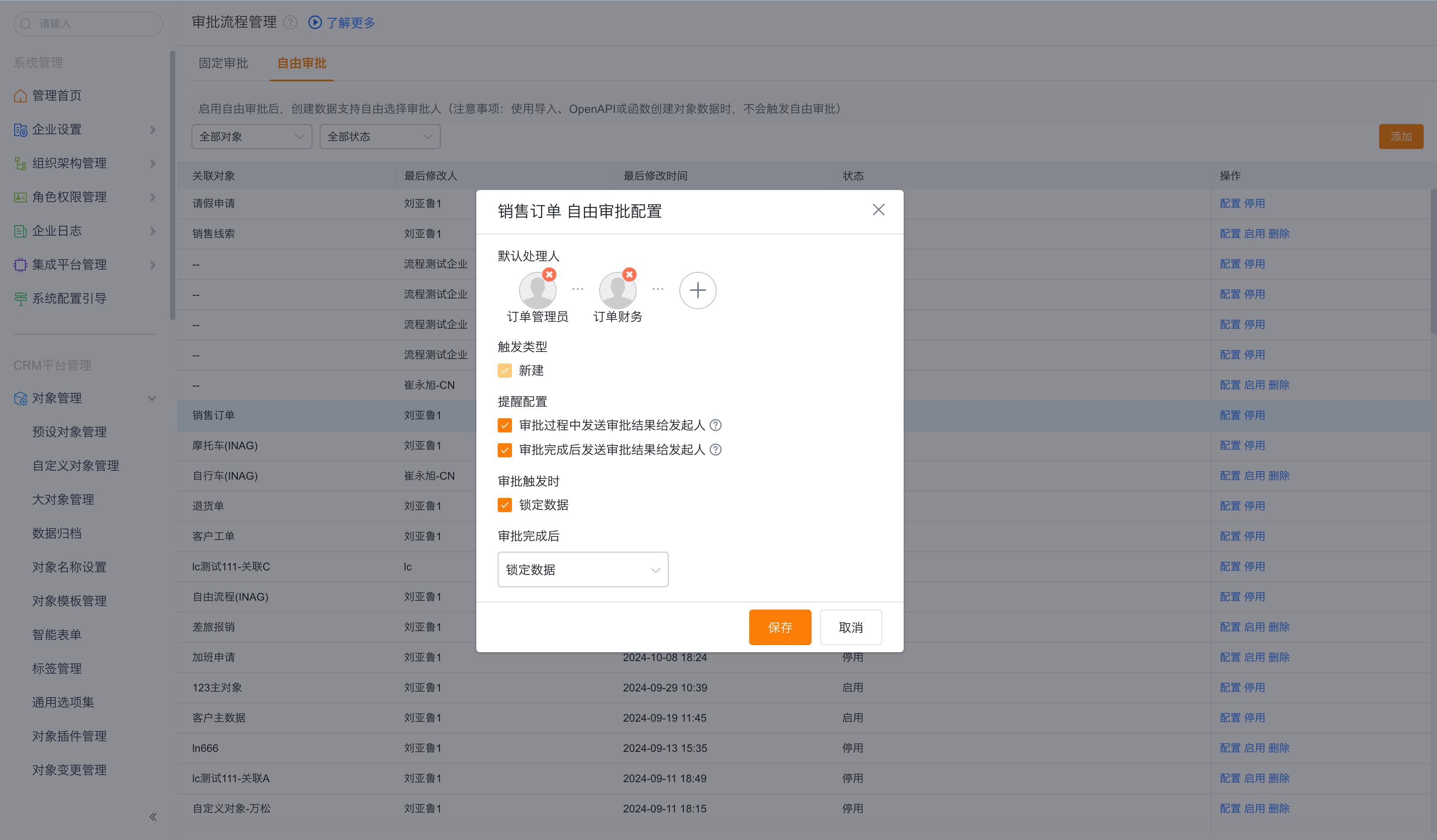Open help icon beside 审批过程中发送审批结果

coord(716,425)
